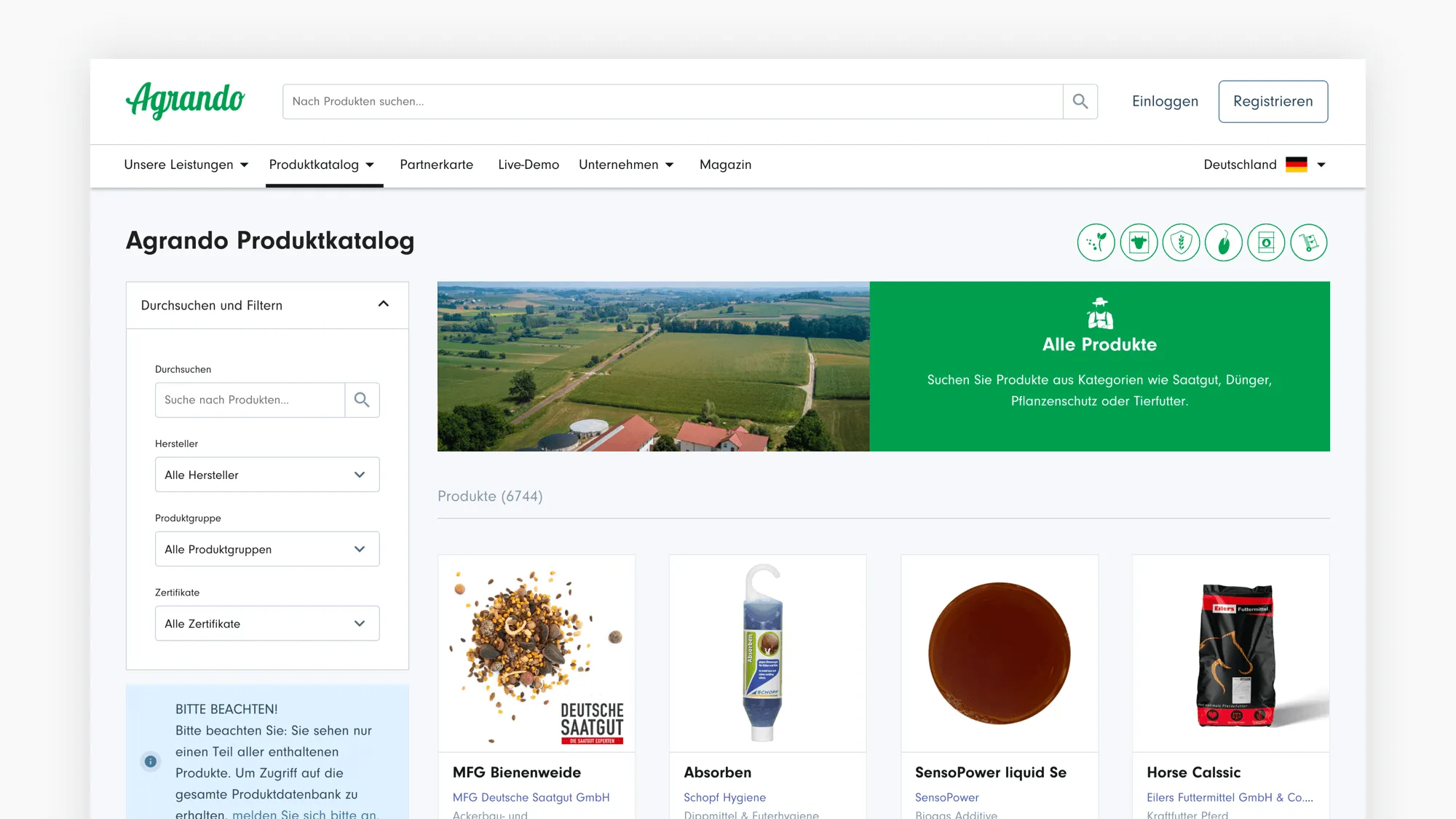
Task: Select the oil barrel category icon
Action: click(1266, 242)
